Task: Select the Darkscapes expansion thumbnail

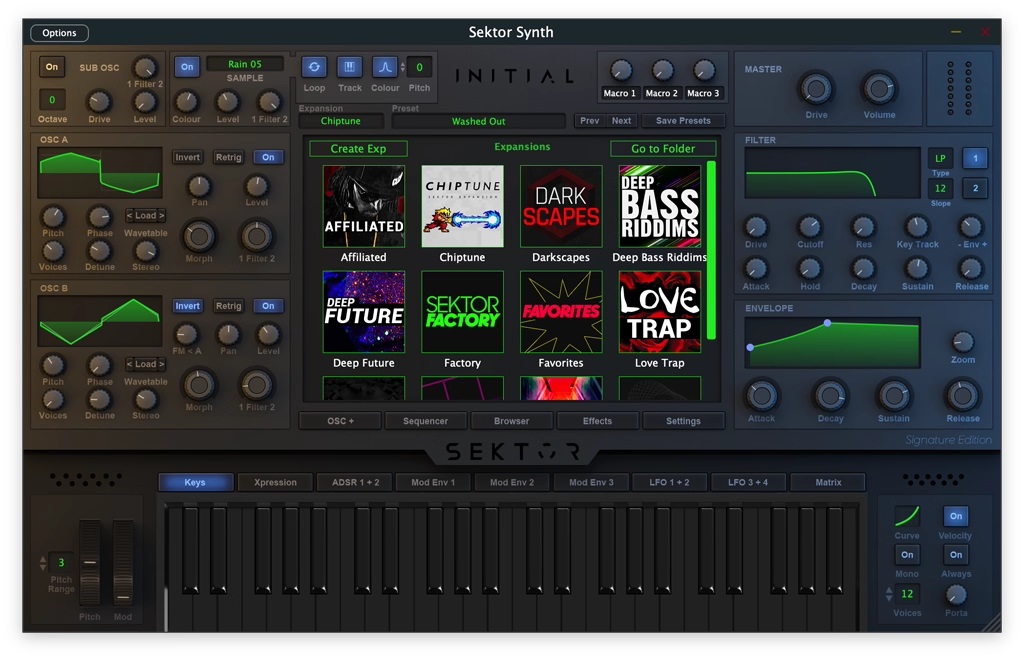Action: (x=561, y=207)
